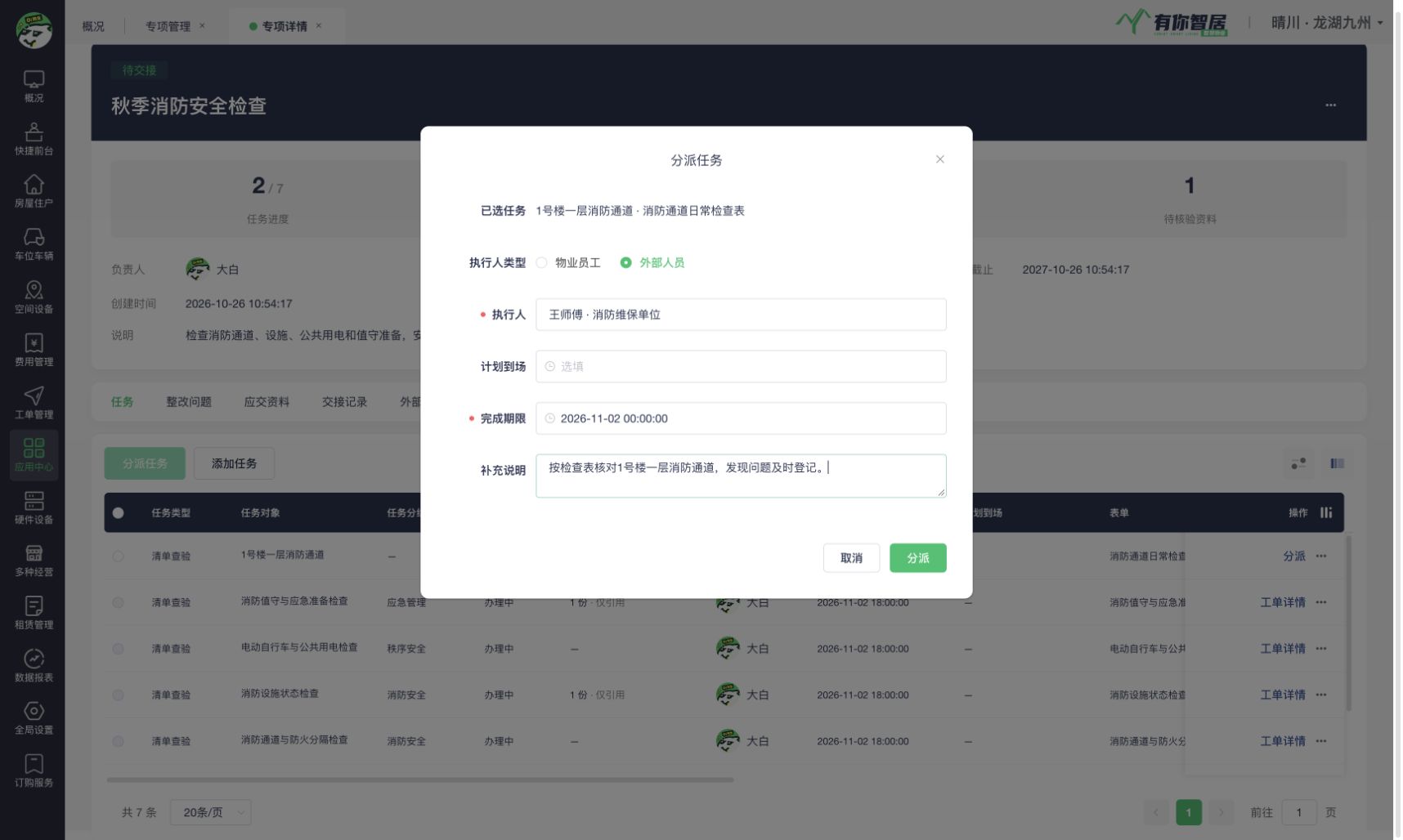Screen dimensions: 1403x840
Task: Open 工单详情 for 消防值守与应急准备检查
Action: pos(1282,602)
